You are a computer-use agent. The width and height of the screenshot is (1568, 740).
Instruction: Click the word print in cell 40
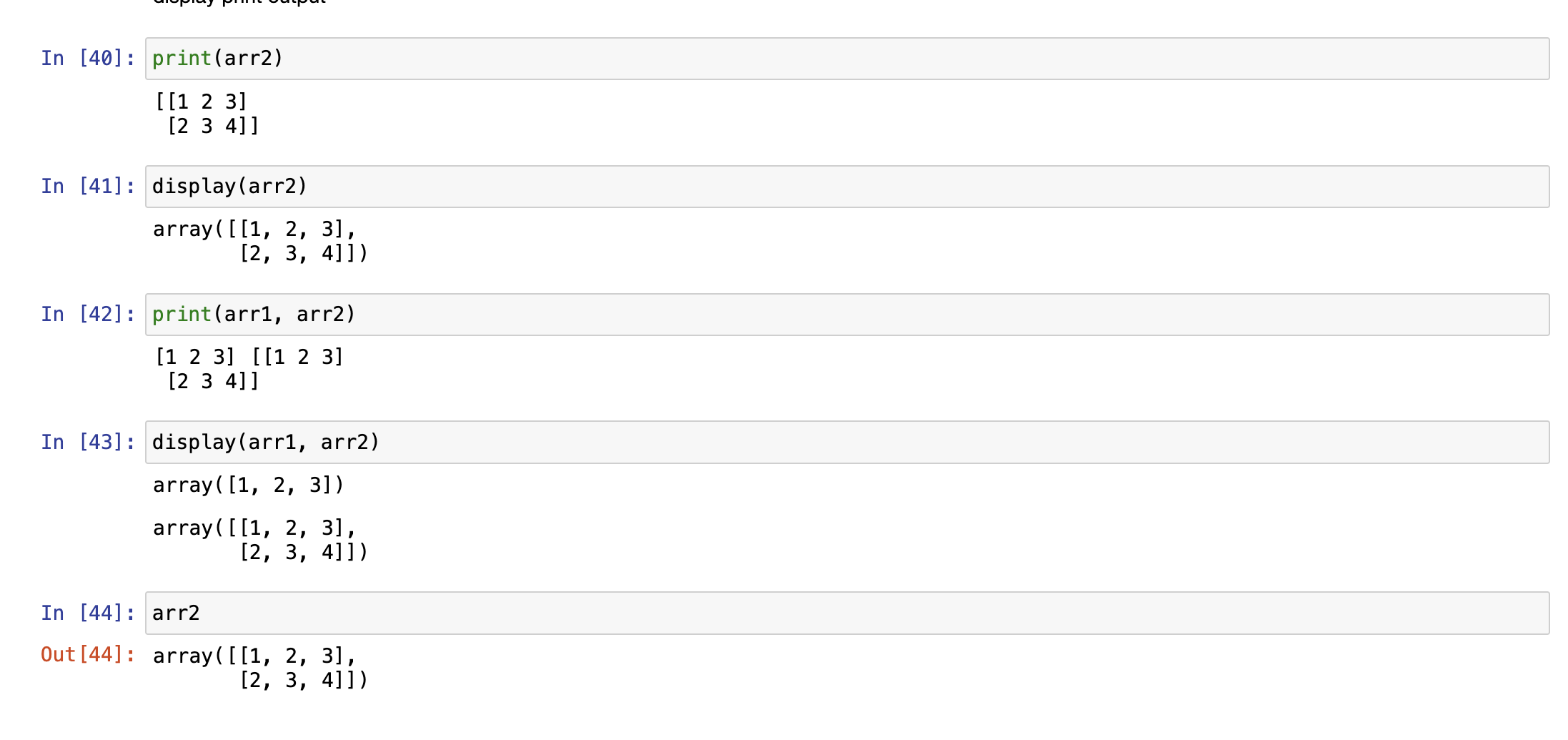pyautogui.click(x=182, y=59)
